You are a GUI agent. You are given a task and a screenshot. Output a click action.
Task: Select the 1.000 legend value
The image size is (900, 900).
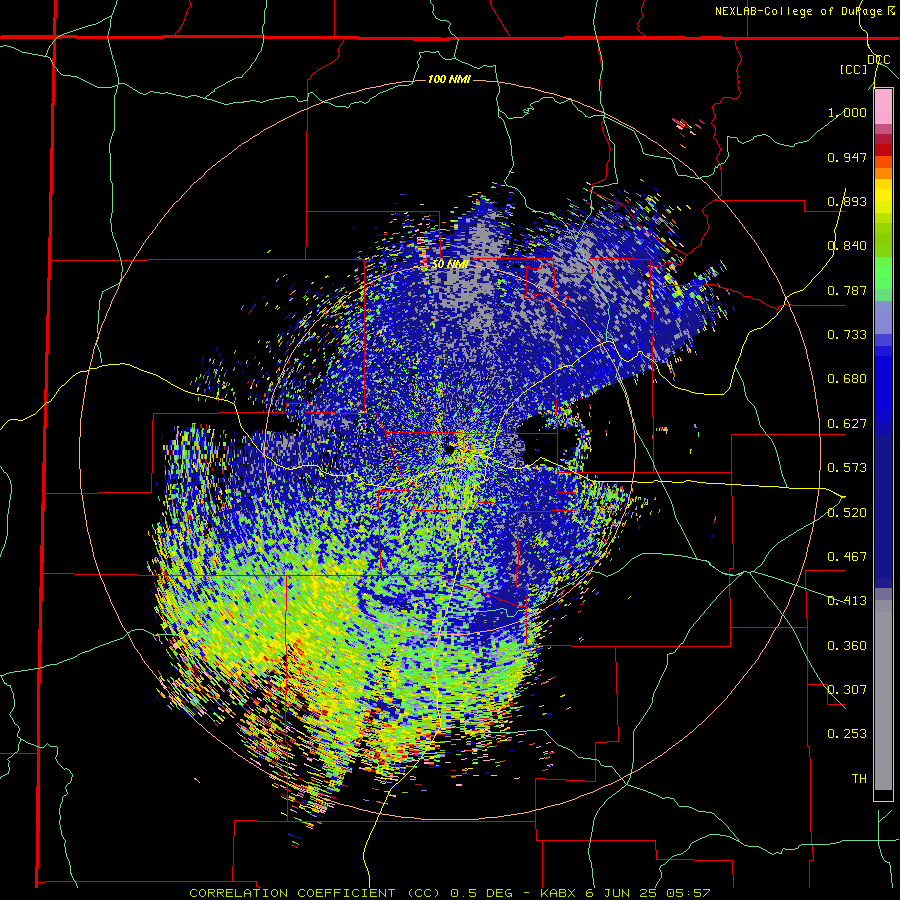[847, 112]
